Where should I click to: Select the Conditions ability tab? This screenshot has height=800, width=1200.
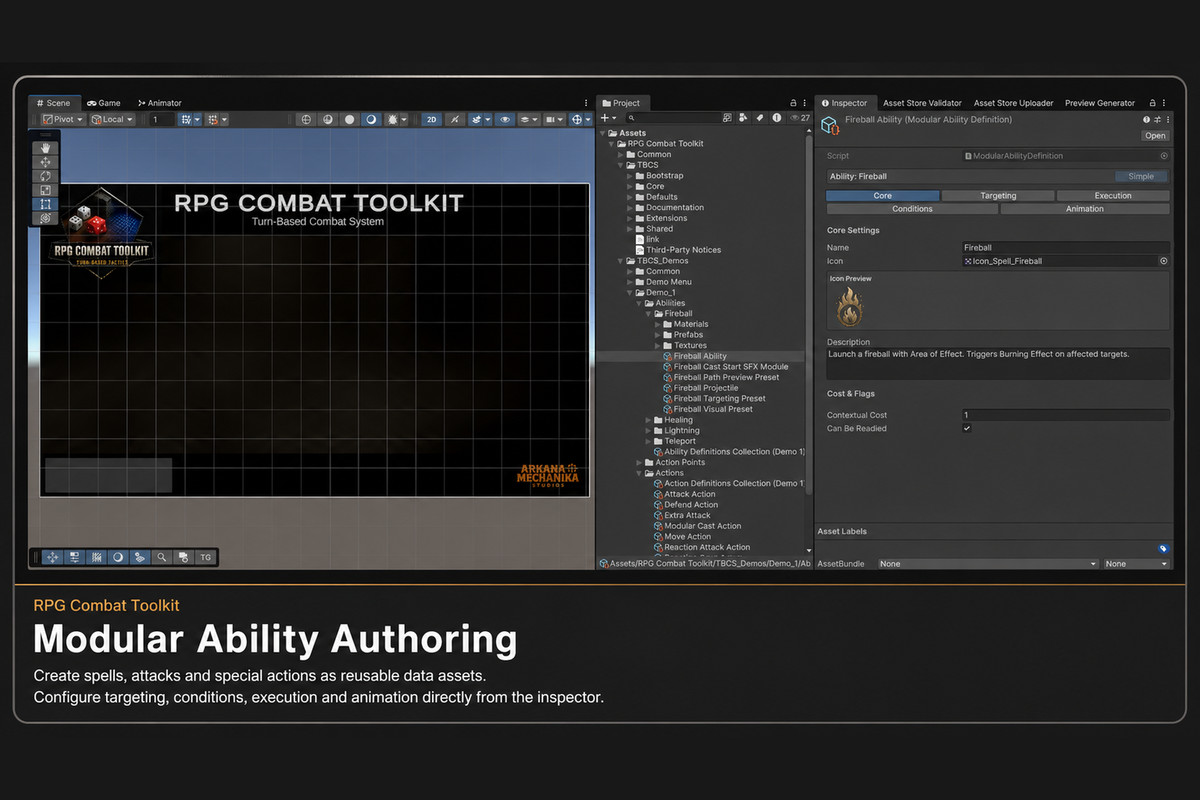[x=912, y=209]
